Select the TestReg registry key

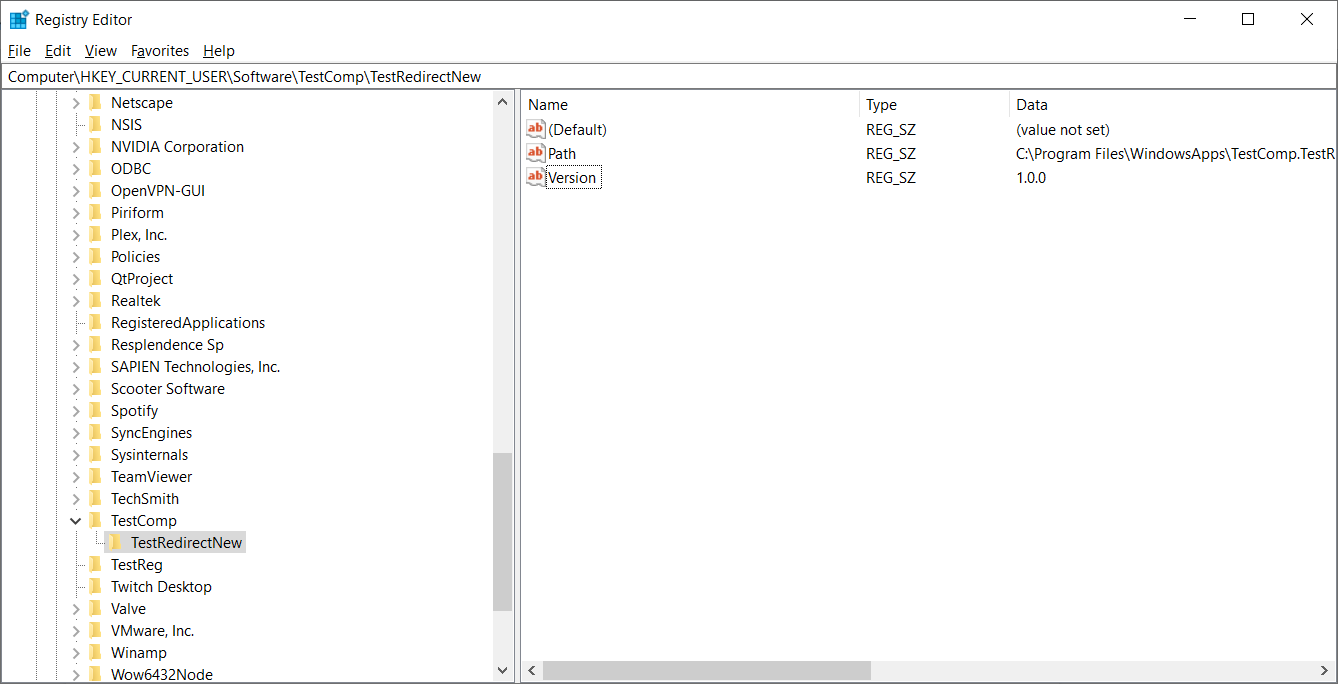pyautogui.click(x=136, y=565)
